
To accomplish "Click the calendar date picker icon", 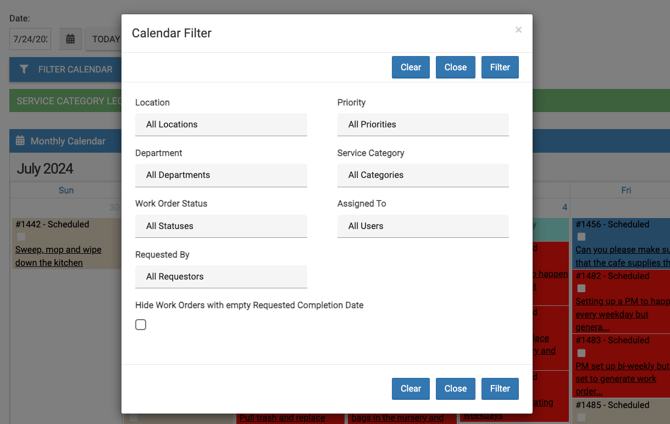I will coord(70,39).
